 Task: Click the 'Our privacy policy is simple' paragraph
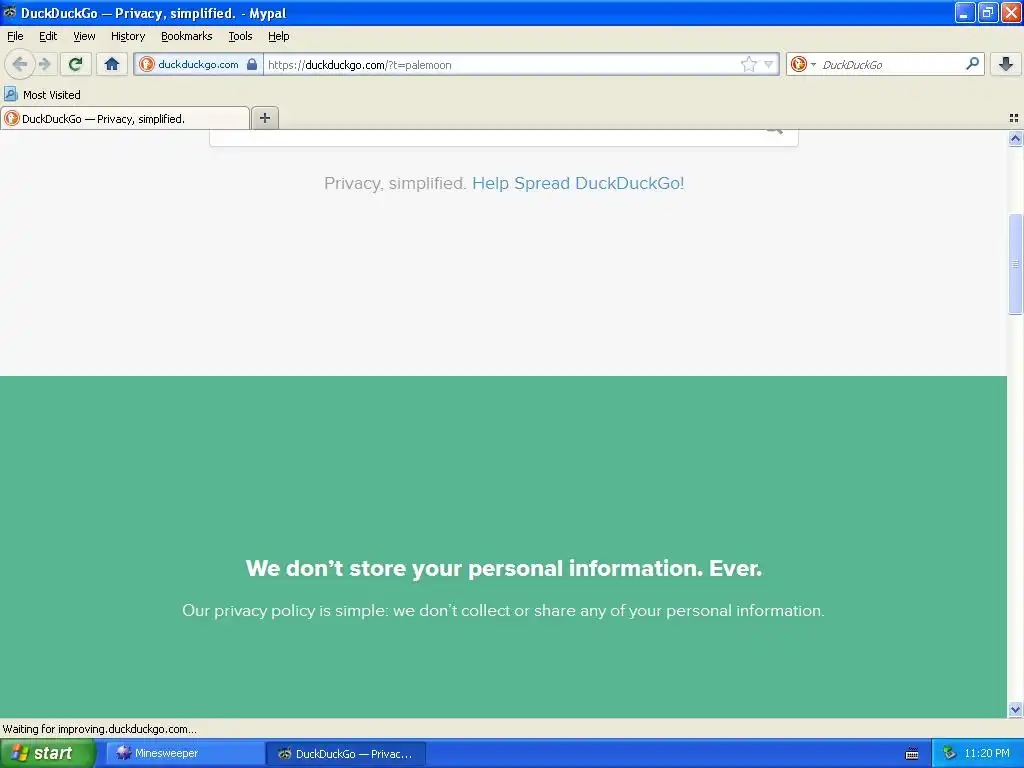[503, 611]
